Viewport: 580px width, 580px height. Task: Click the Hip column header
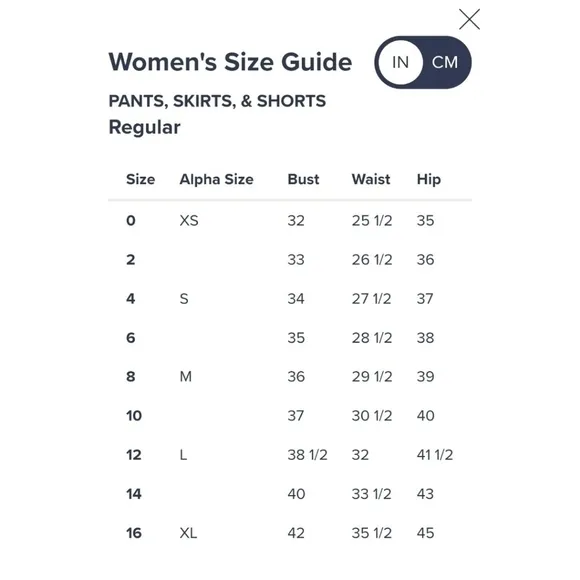pos(429,180)
